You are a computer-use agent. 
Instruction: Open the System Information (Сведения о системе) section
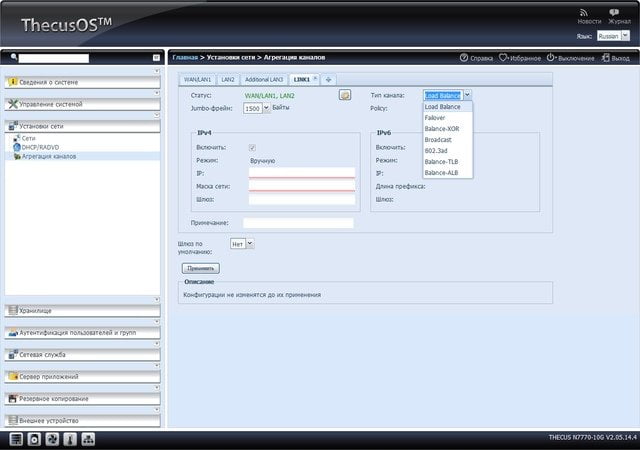(x=82, y=82)
